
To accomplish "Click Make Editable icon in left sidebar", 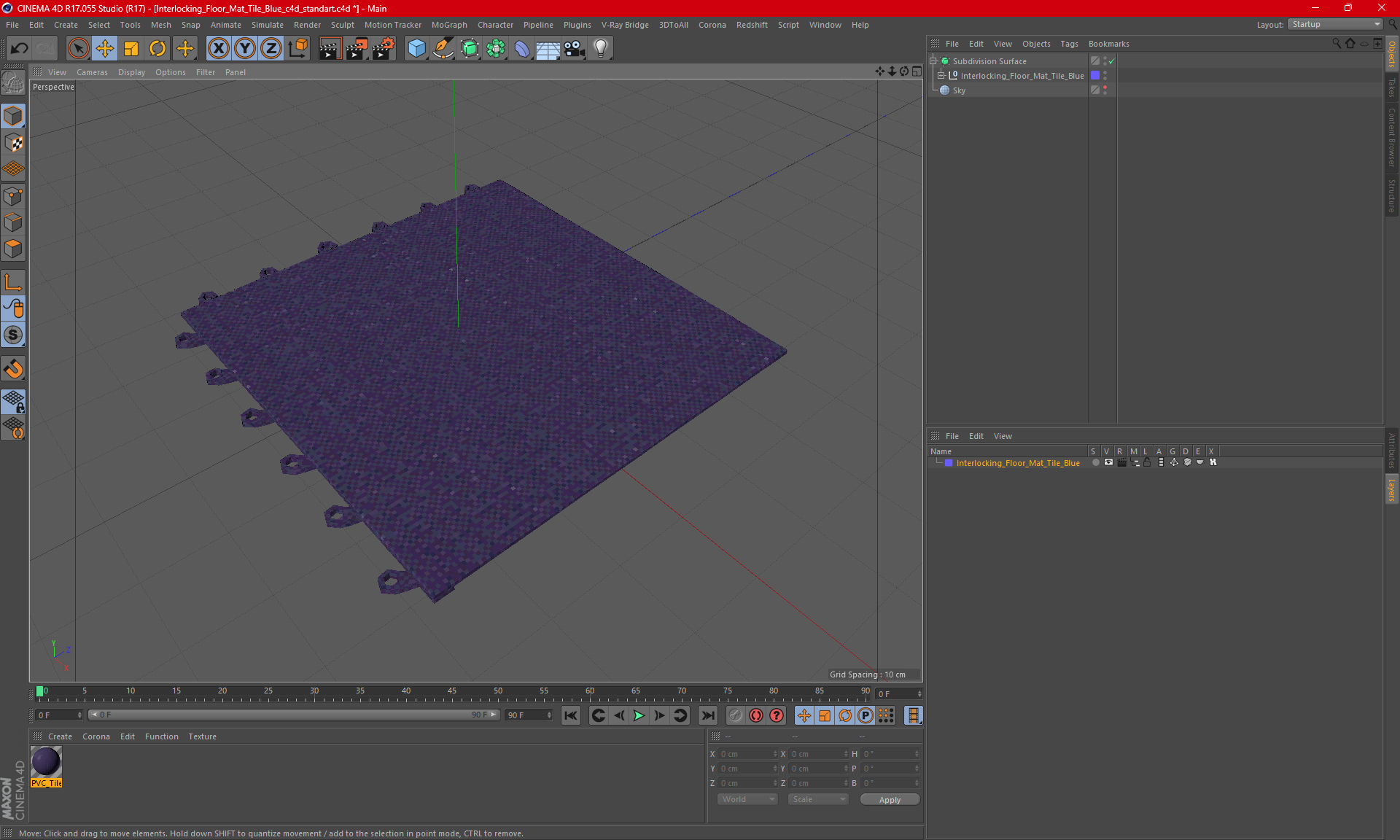I will [x=13, y=83].
